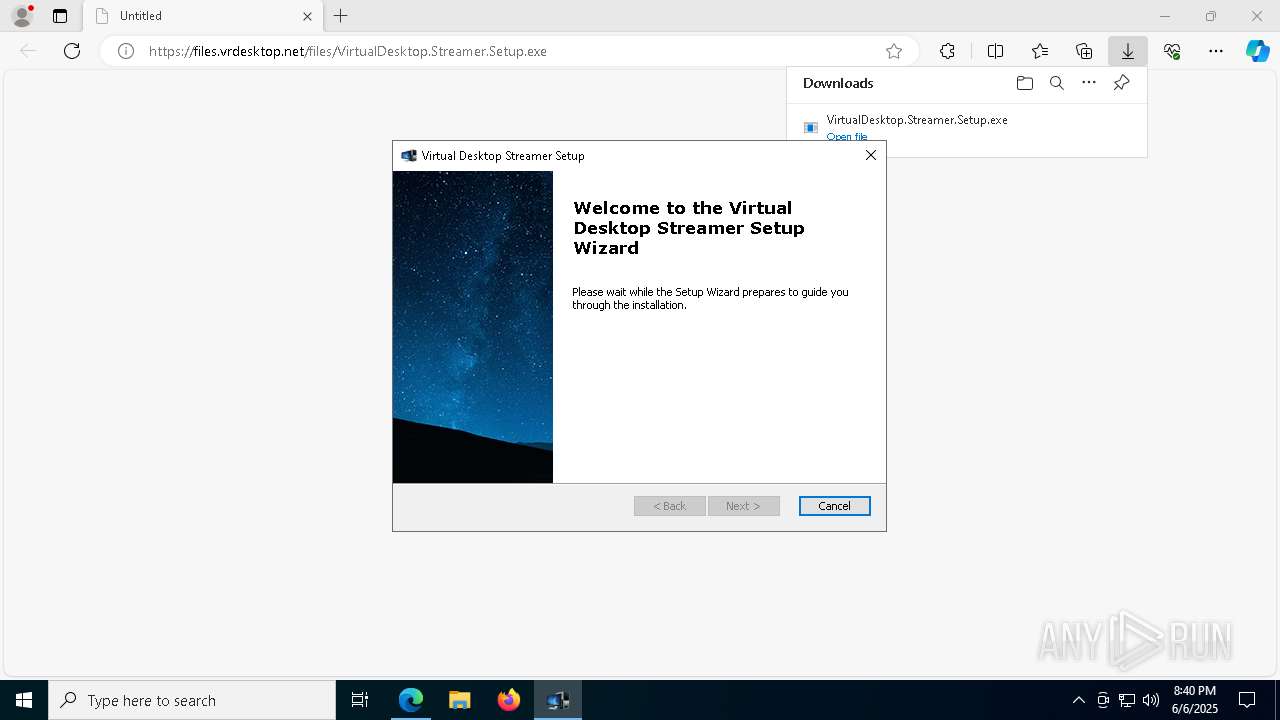View site information icon in address bar
The image size is (1280, 720).
point(126,51)
